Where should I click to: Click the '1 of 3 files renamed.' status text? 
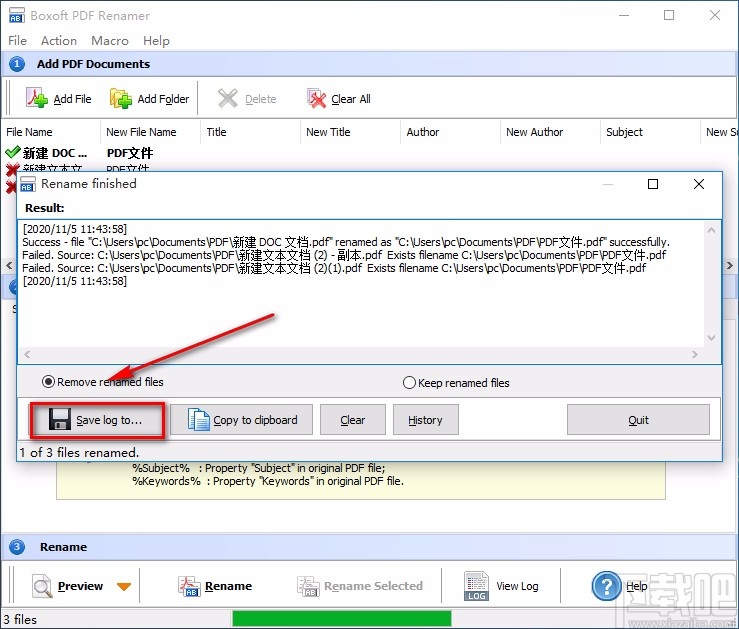coord(79,452)
